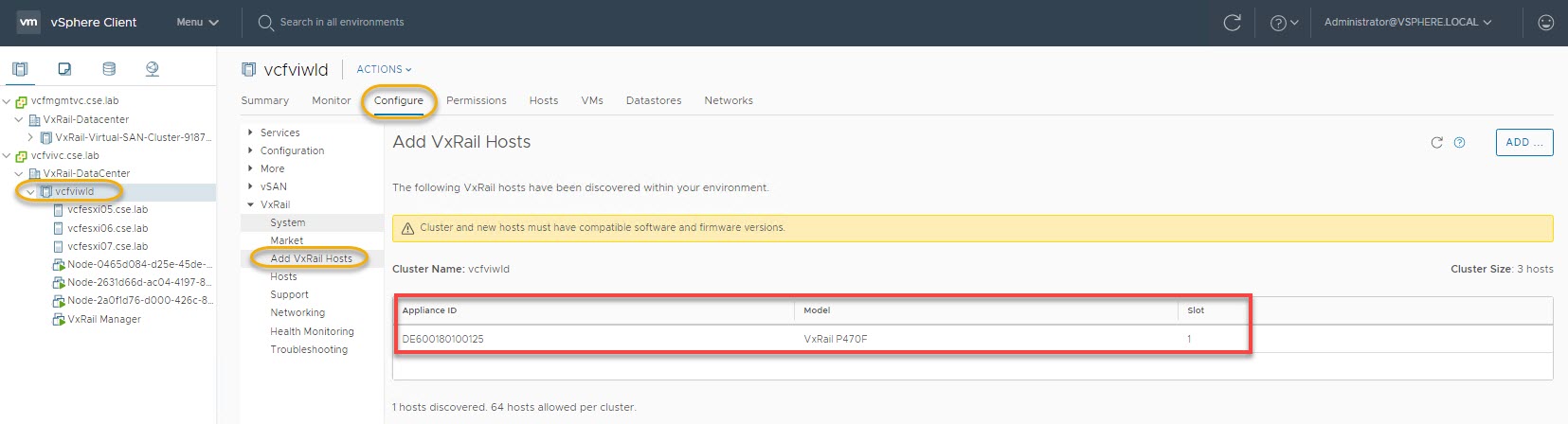This screenshot has width=1568, height=424.
Task: Collapse the VxRail section in Configure
Action: tap(250, 204)
